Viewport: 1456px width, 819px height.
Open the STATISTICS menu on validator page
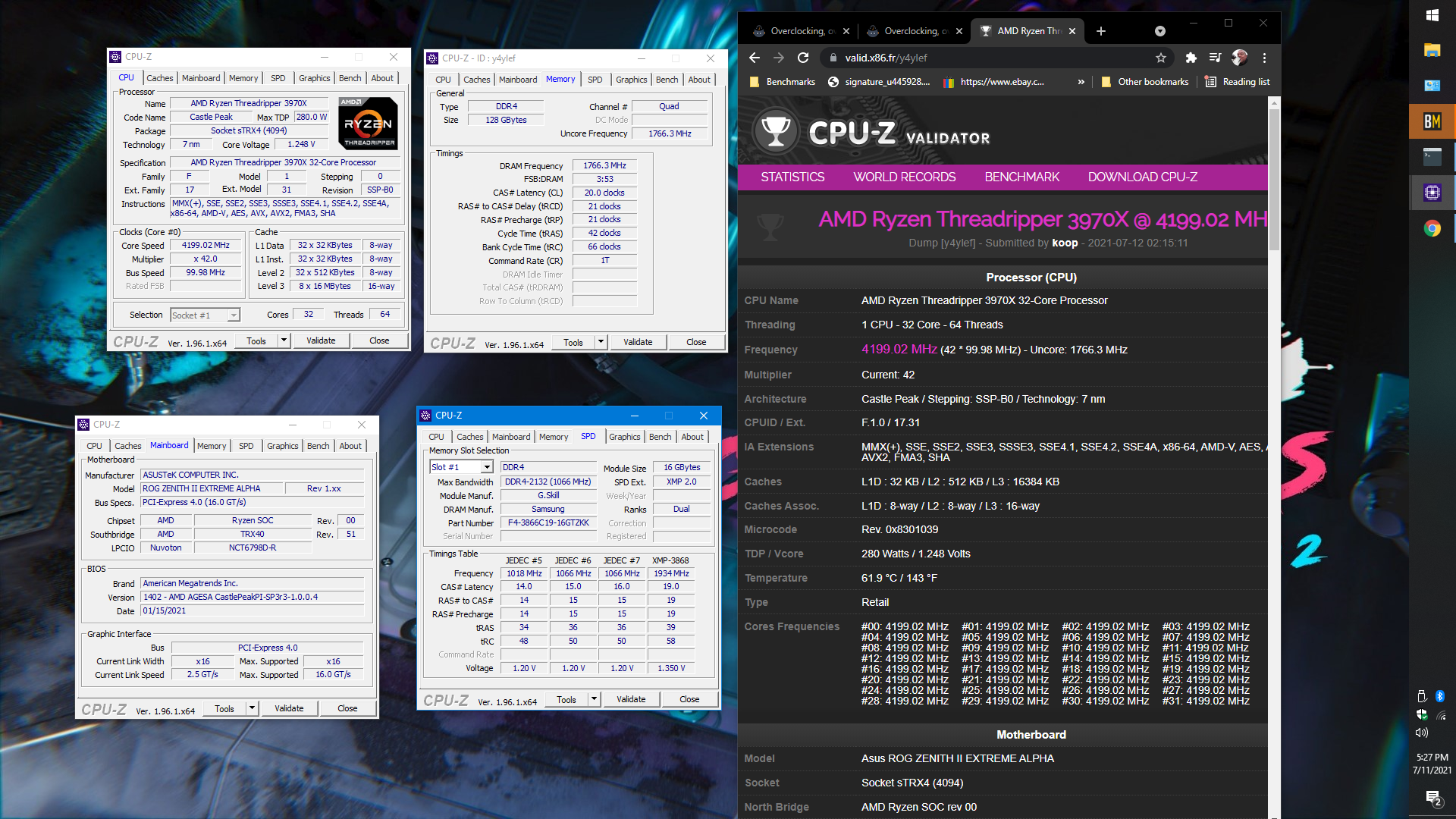tap(792, 177)
